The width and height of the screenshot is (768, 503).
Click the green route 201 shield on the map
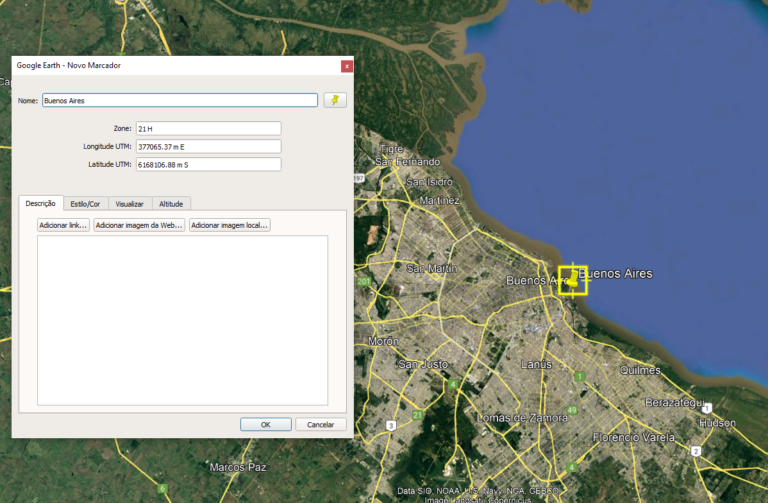[x=362, y=282]
